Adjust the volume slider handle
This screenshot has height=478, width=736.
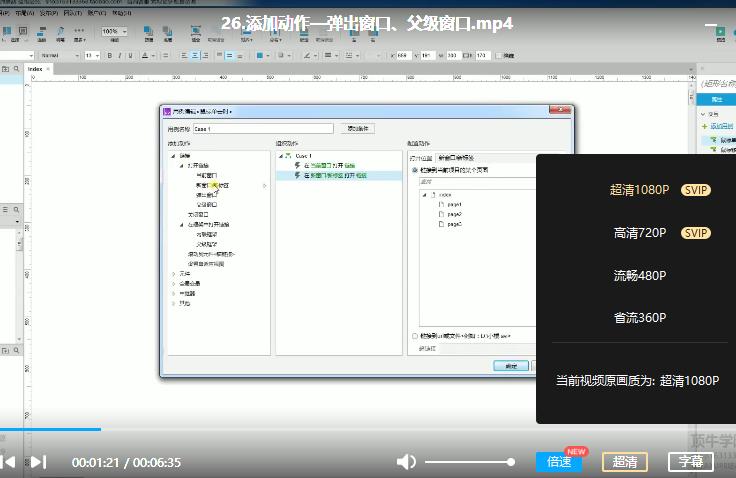pyautogui.click(x=511, y=462)
